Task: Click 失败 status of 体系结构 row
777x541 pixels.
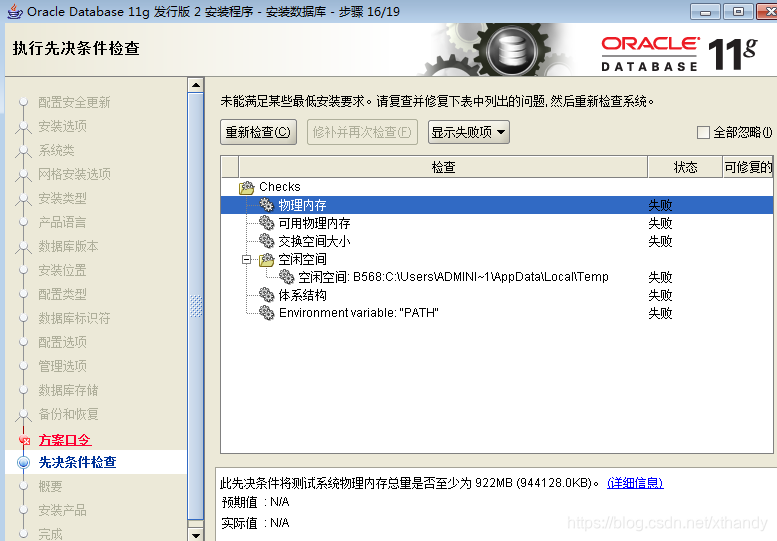Action: click(x=660, y=295)
